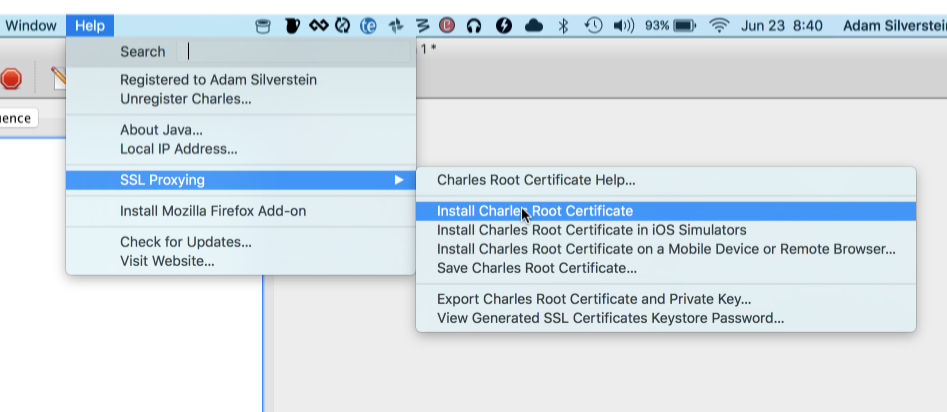Open the Window menu
Viewport: 947px width, 412px height.
click(x=31, y=26)
